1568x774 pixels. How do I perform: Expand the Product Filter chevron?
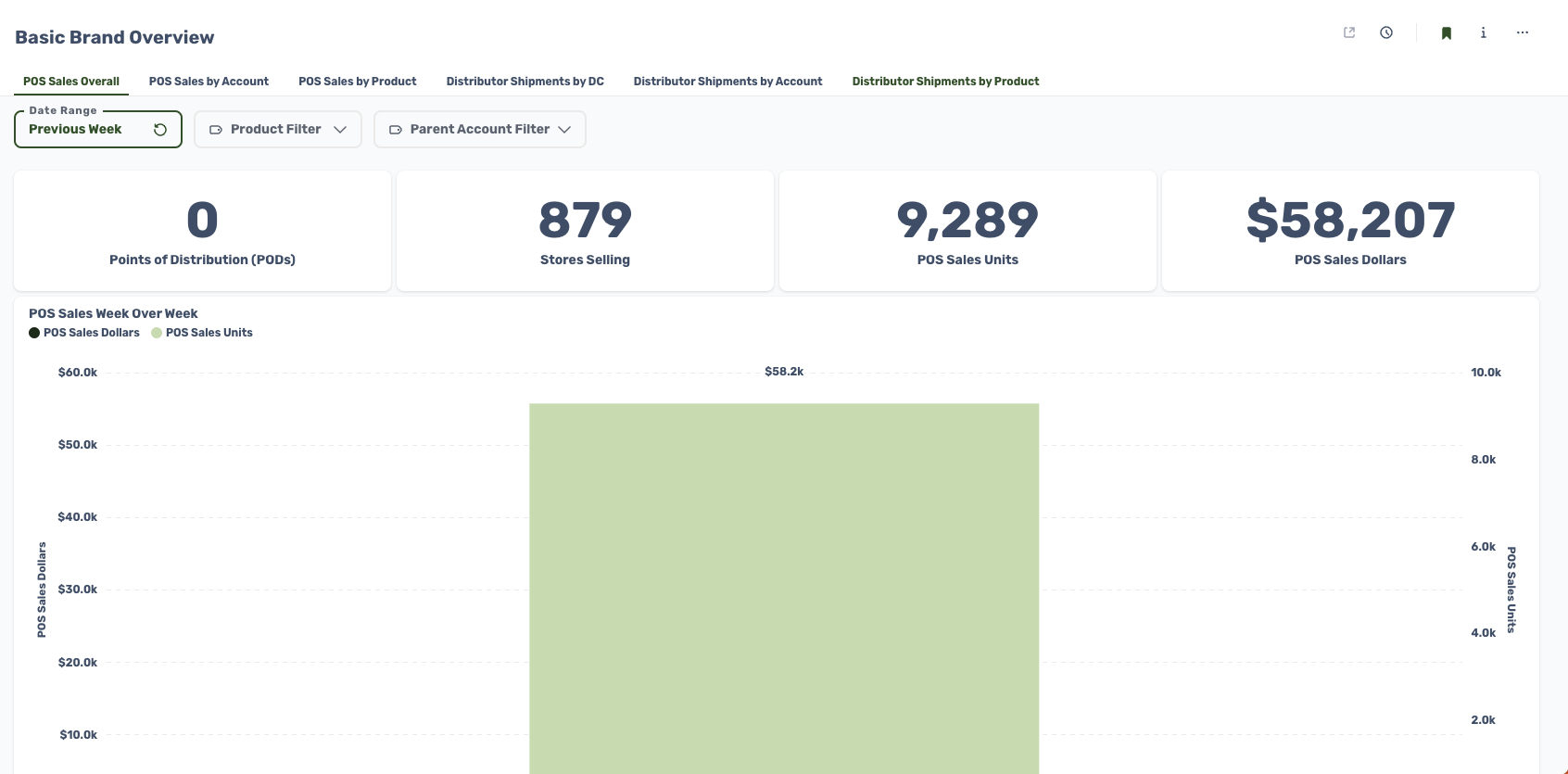[x=340, y=130]
